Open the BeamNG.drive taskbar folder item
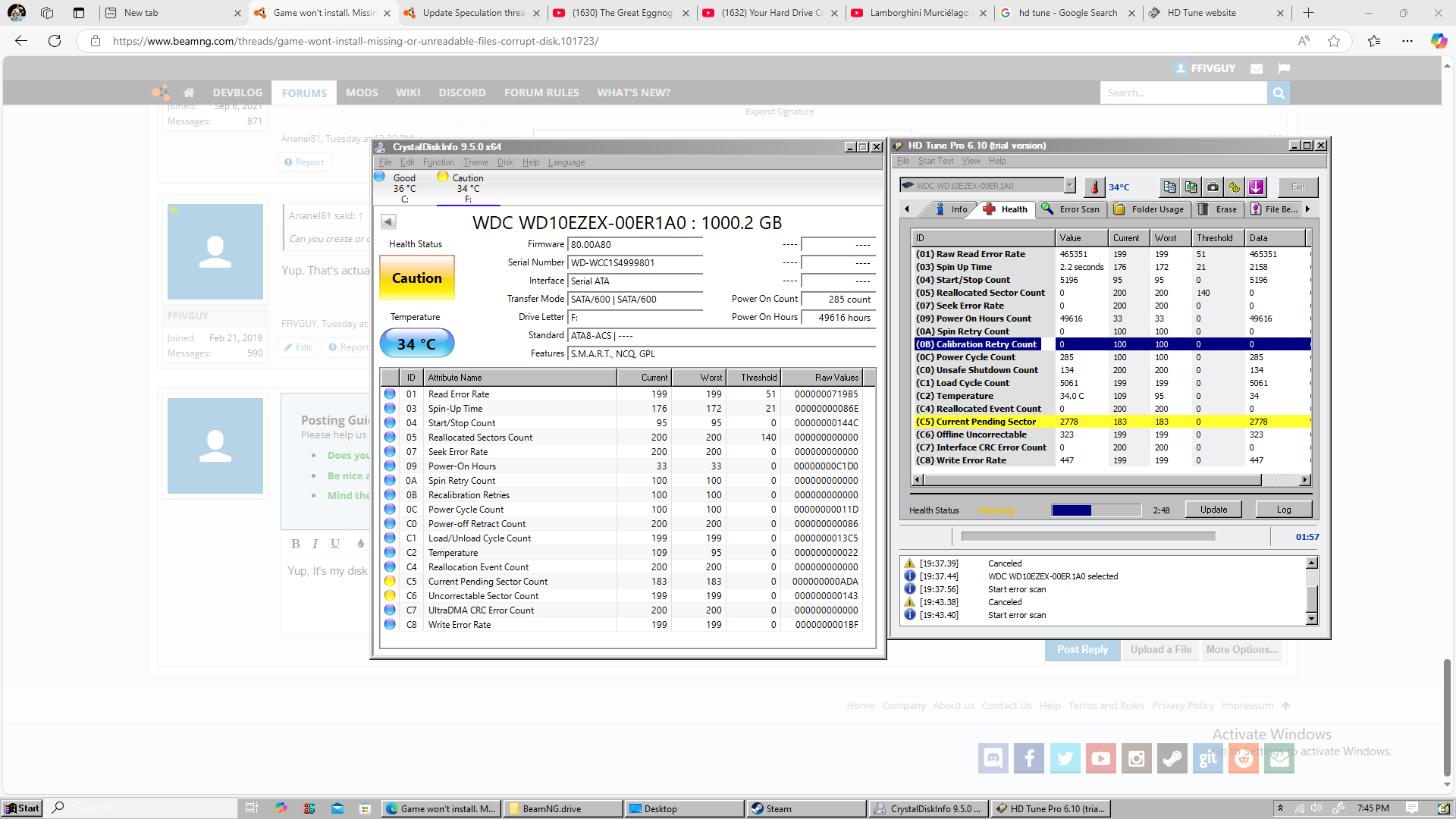The height and width of the screenshot is (819, 1456). click(563, 809)
